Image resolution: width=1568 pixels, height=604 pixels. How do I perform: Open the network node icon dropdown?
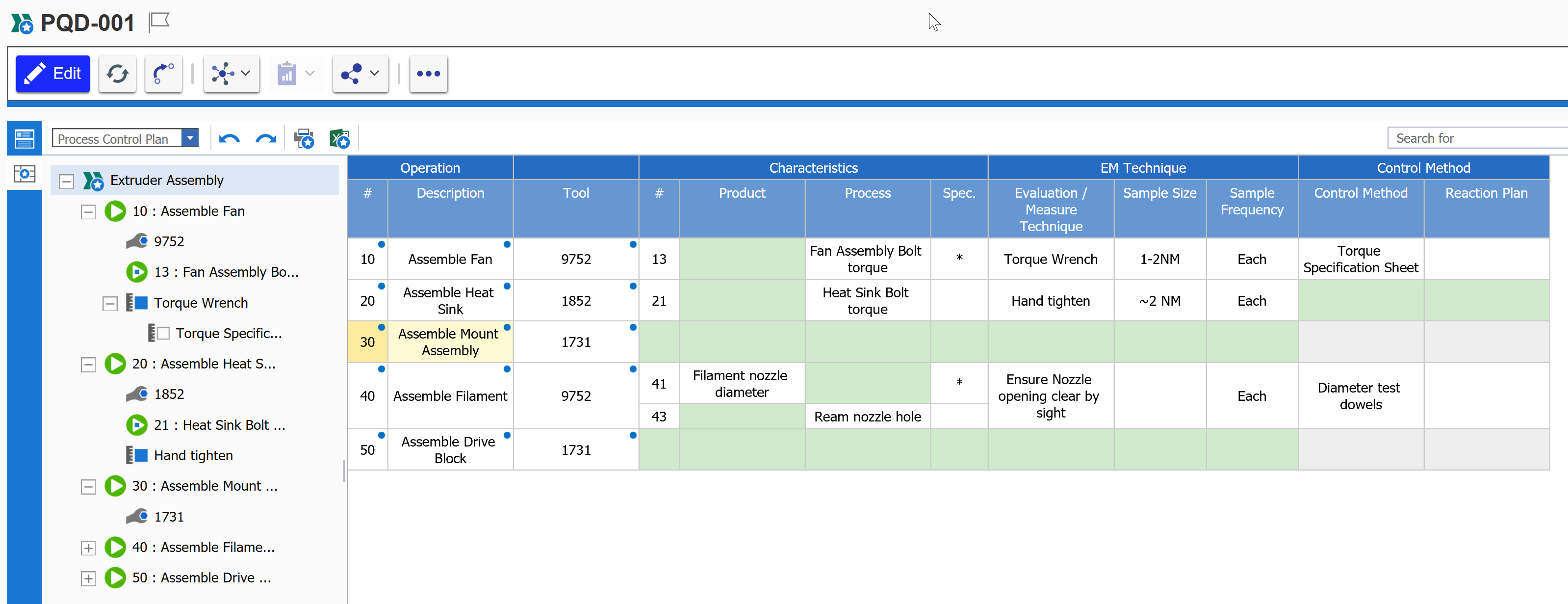click(x=245, y=74)
